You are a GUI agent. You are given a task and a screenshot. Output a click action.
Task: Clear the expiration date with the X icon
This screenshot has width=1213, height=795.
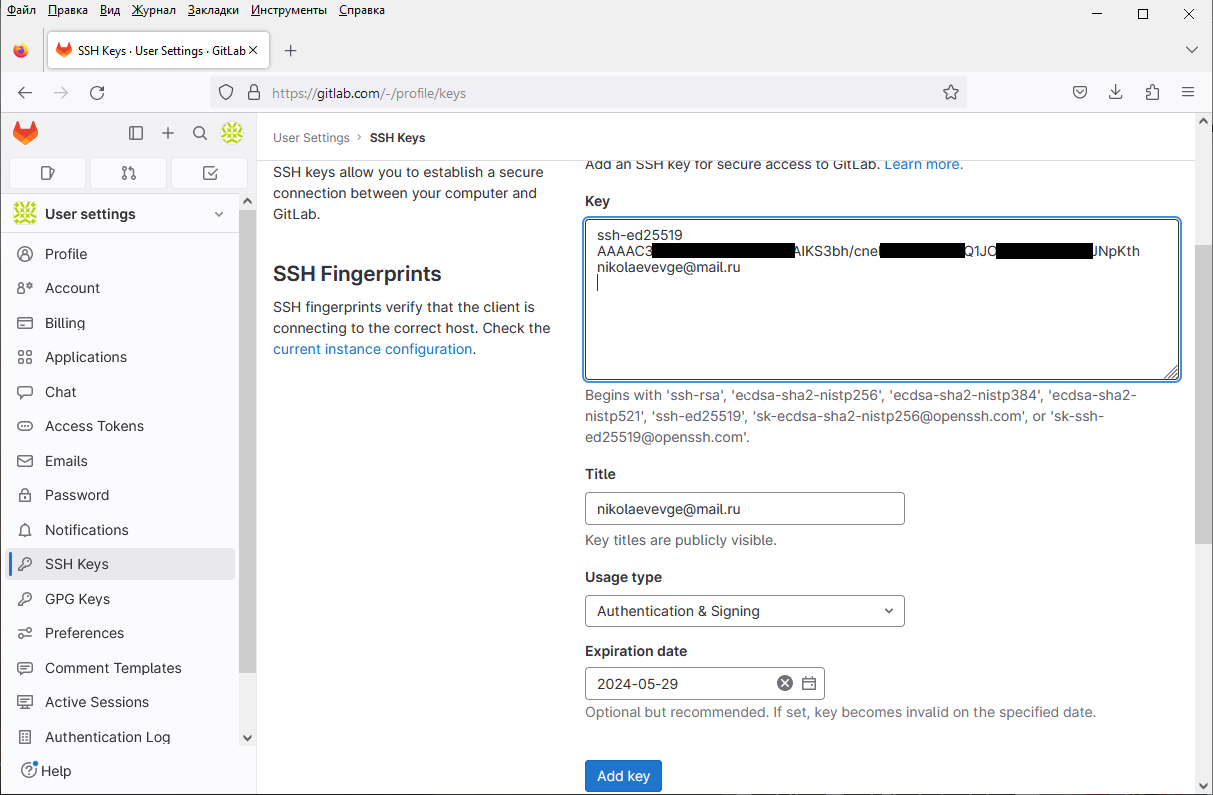785,683
